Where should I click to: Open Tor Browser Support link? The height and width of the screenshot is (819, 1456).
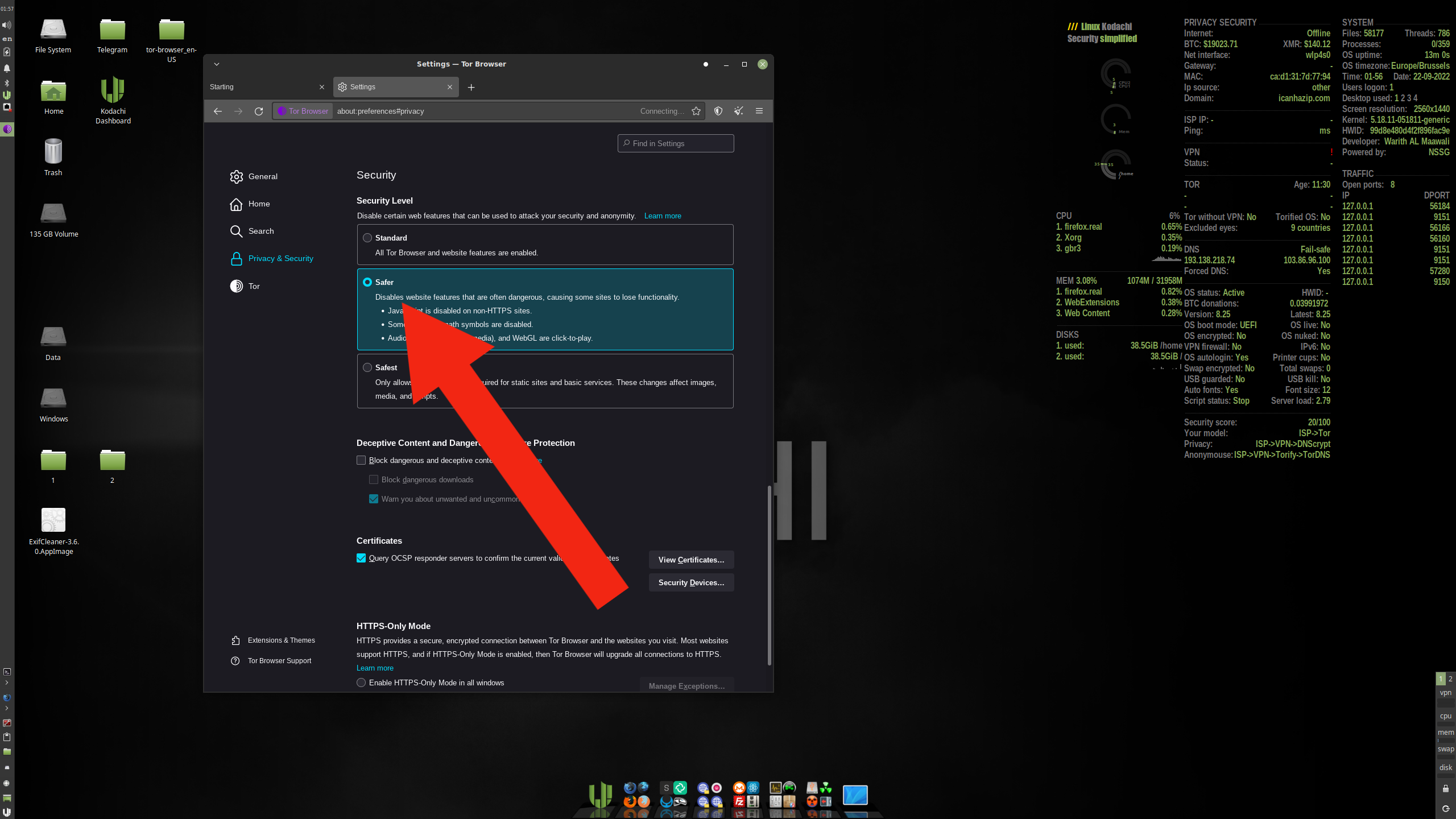[271, 661]
